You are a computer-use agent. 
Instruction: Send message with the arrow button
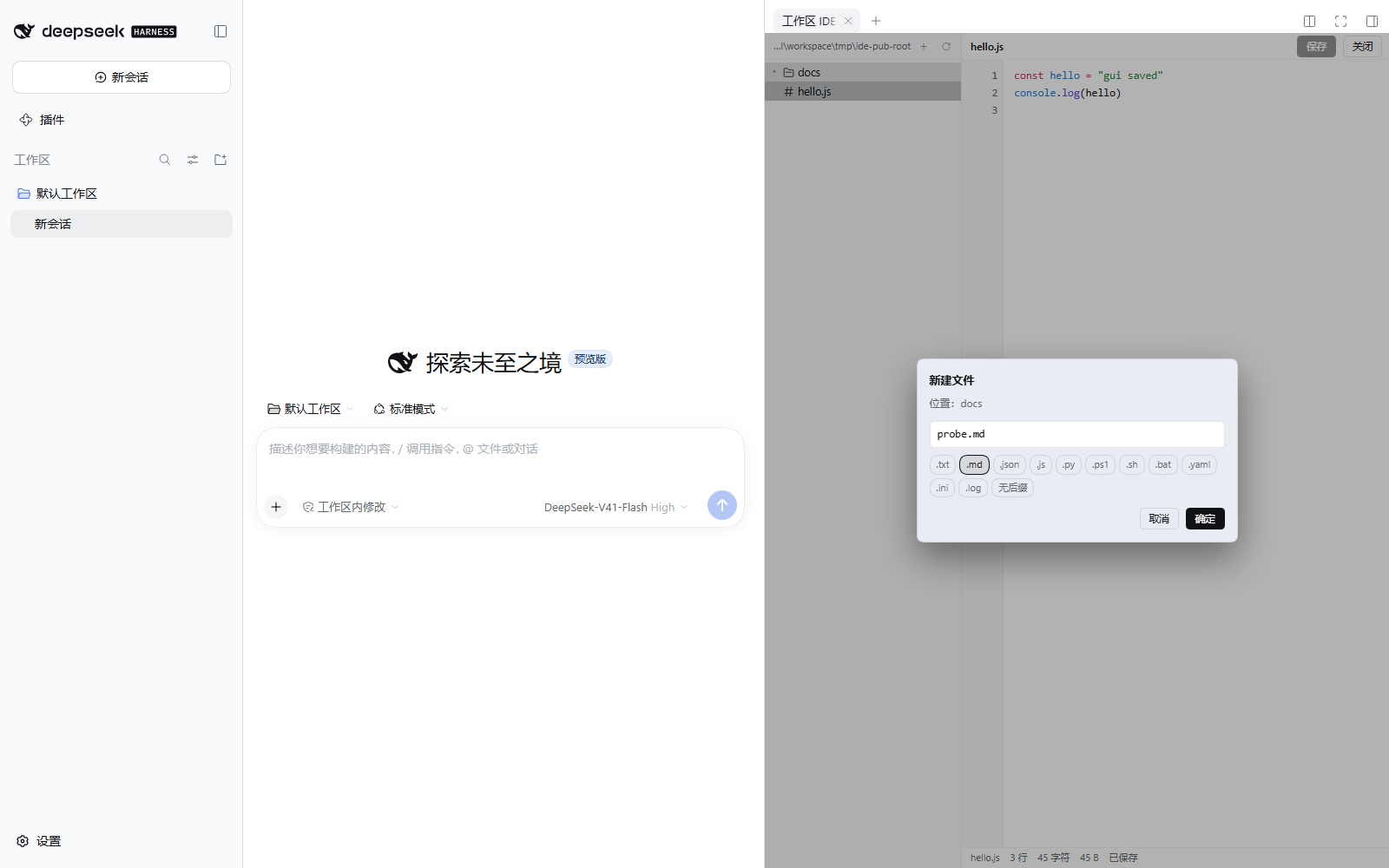click(x=722, y=505)
